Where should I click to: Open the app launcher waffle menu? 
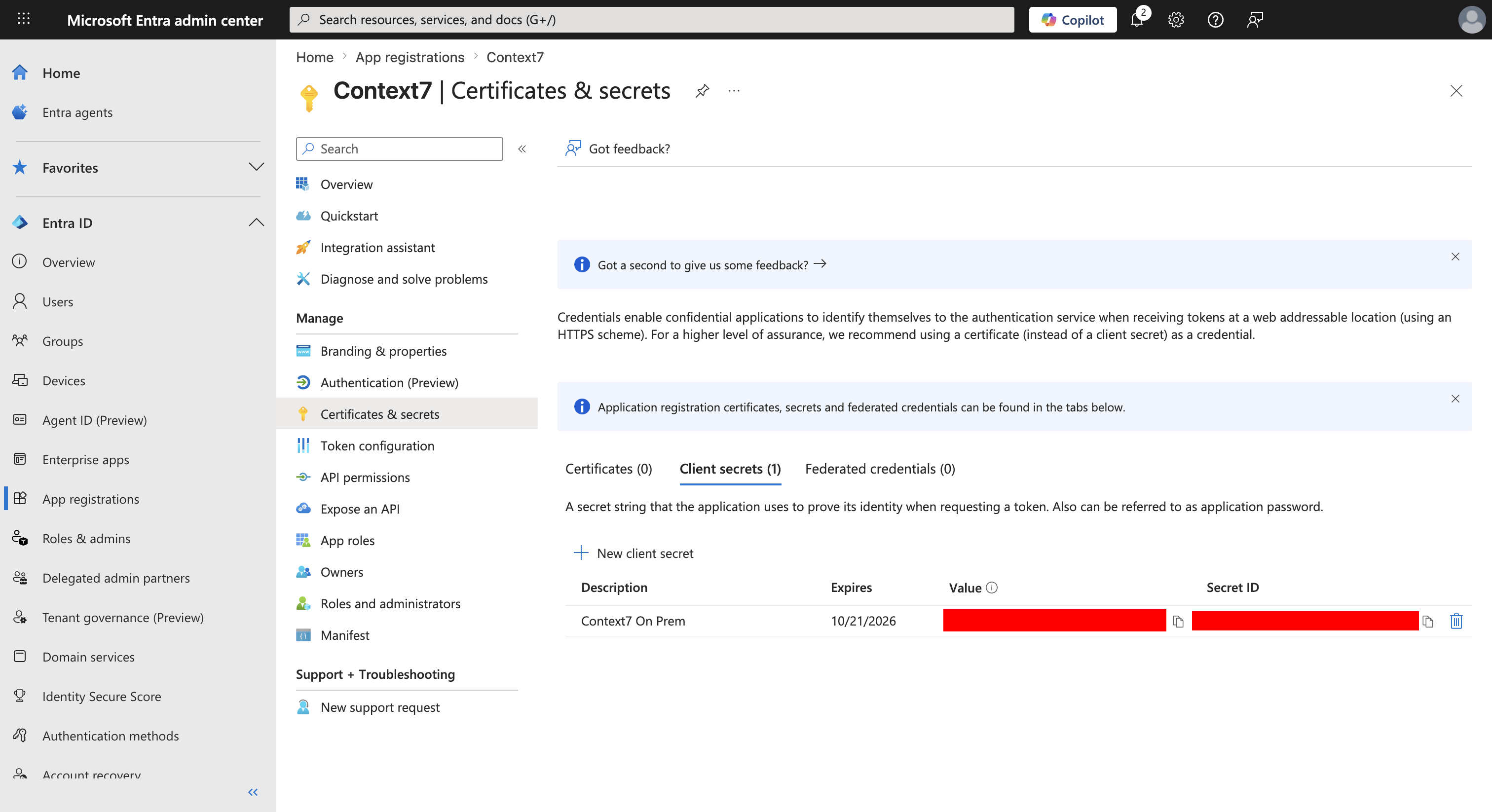point(24,19)
